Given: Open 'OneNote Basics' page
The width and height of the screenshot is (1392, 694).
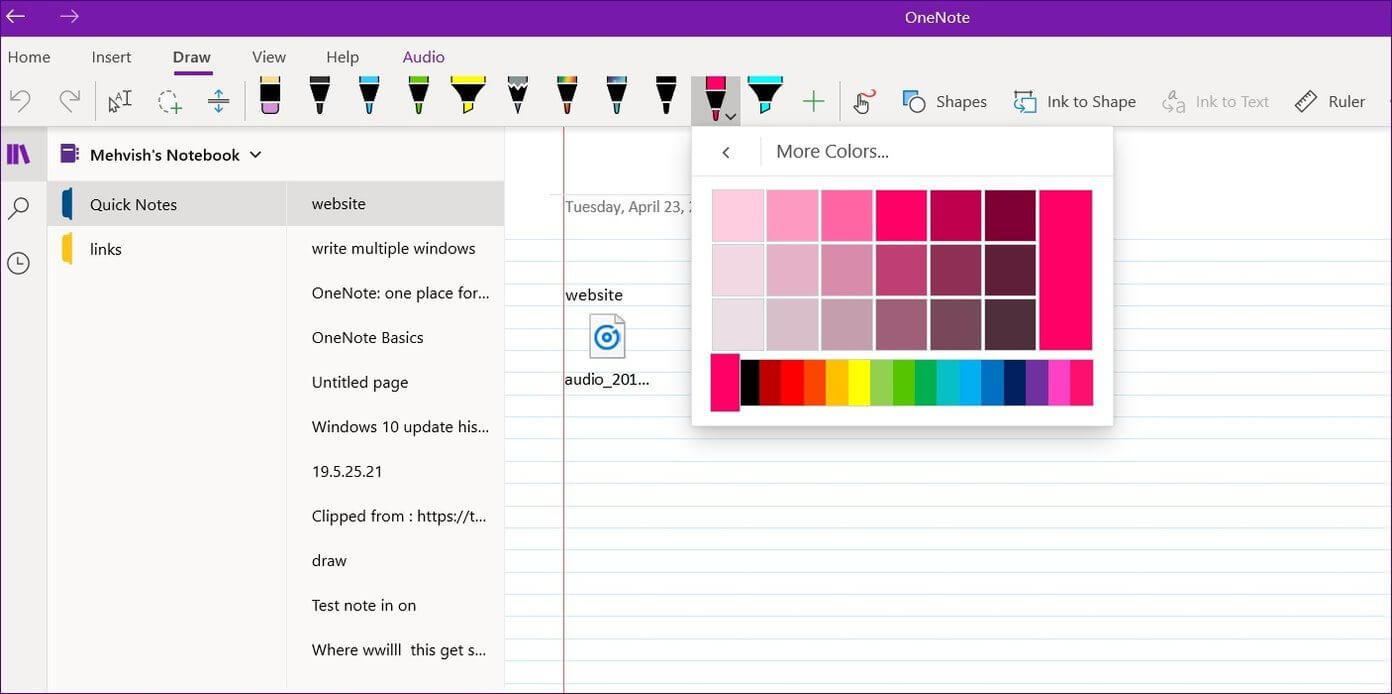Looking at the screenshot, I should [395, 337].
